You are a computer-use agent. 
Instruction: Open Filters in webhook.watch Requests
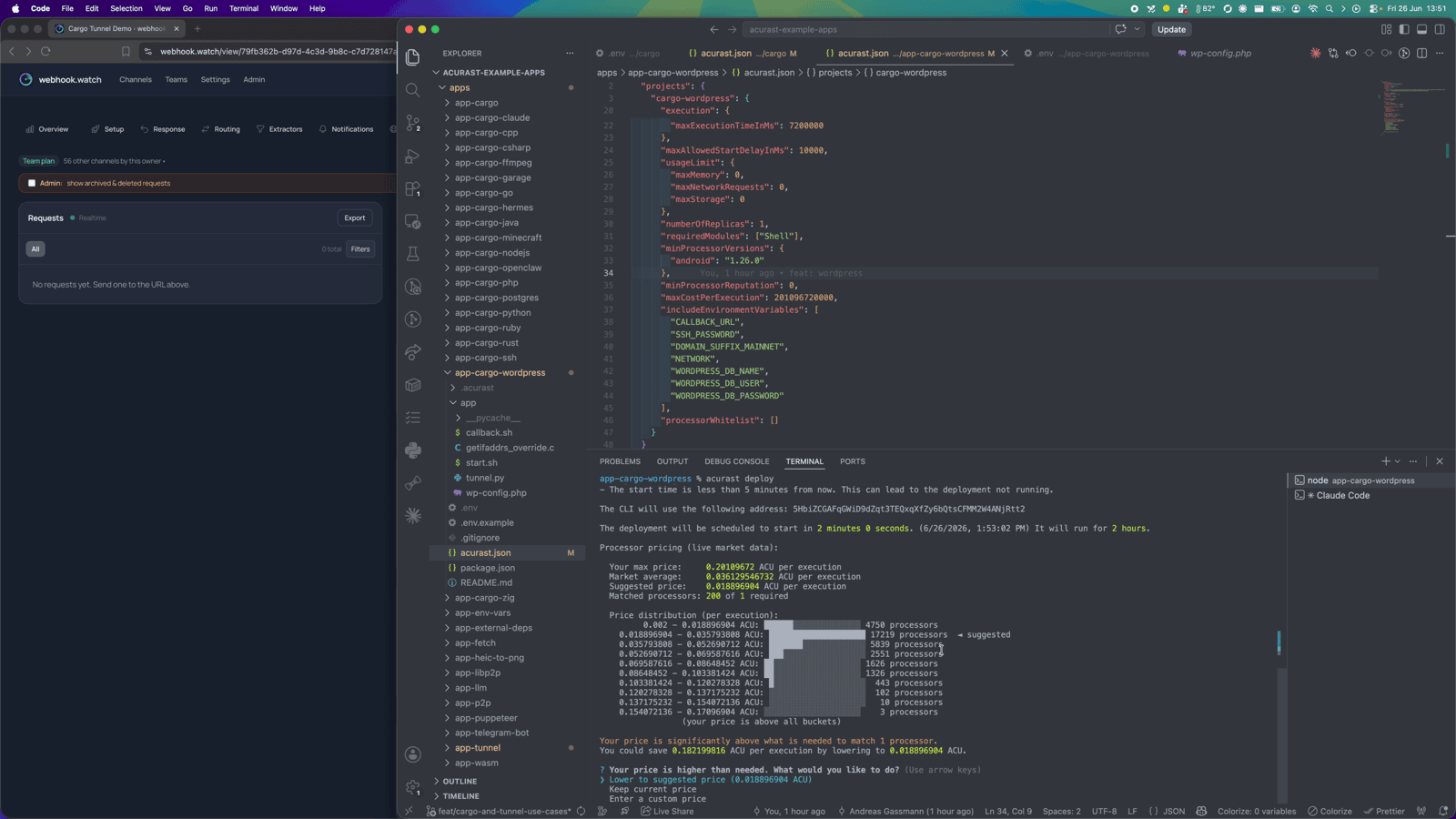(x=360, y=248)
